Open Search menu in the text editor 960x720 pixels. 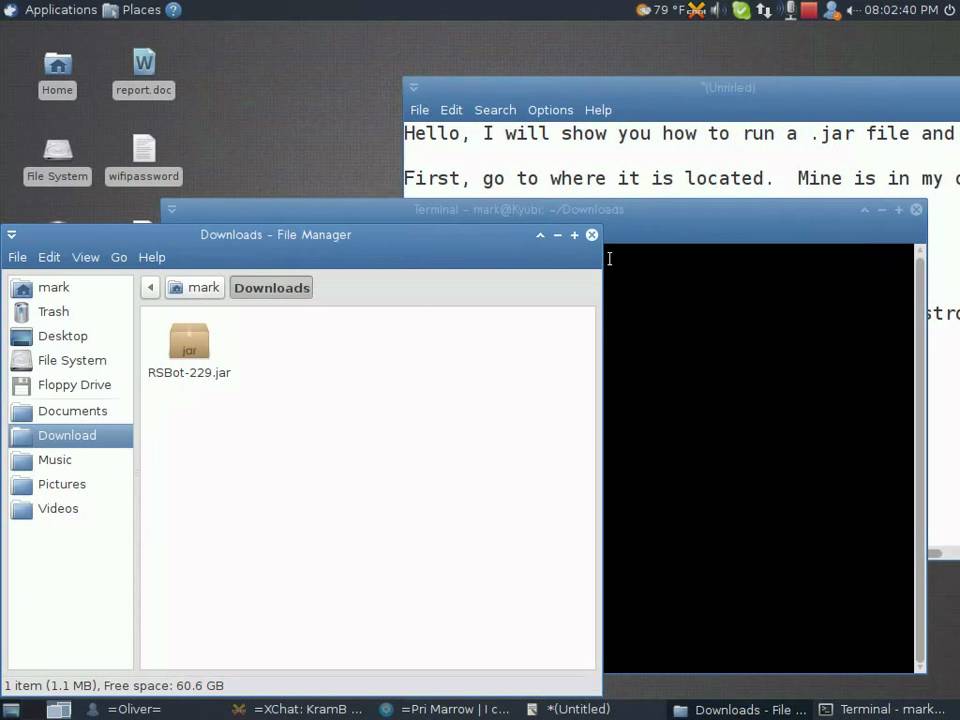click(495, 110)
